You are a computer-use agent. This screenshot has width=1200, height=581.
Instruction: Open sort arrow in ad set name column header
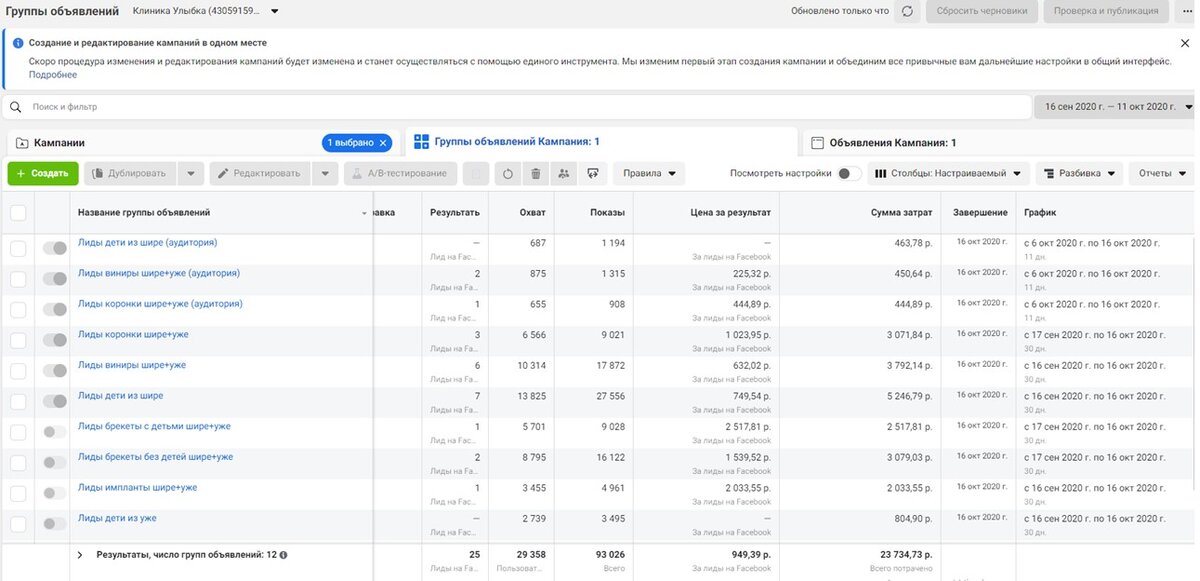(364, 213)
